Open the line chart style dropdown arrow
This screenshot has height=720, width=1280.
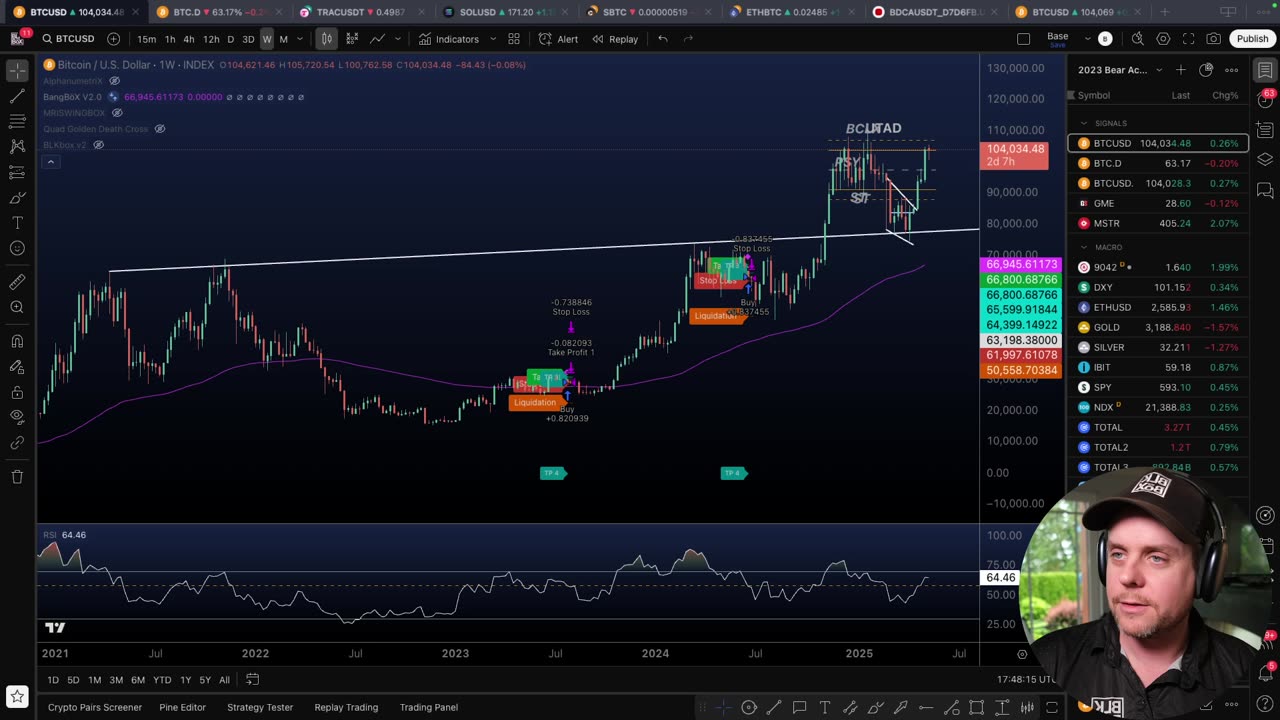point(398,39)
